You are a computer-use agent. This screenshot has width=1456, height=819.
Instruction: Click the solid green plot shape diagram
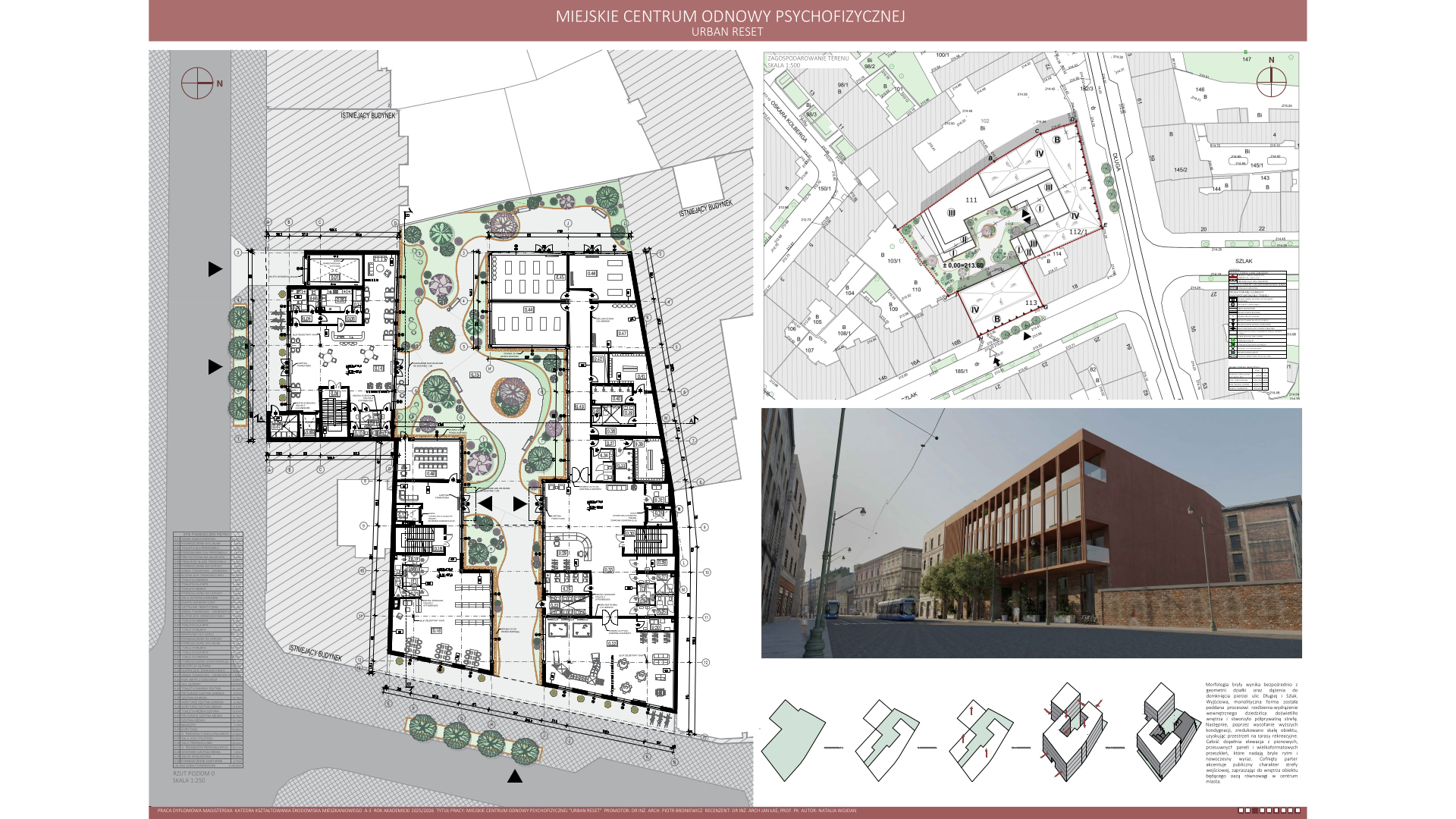[792, 739]
